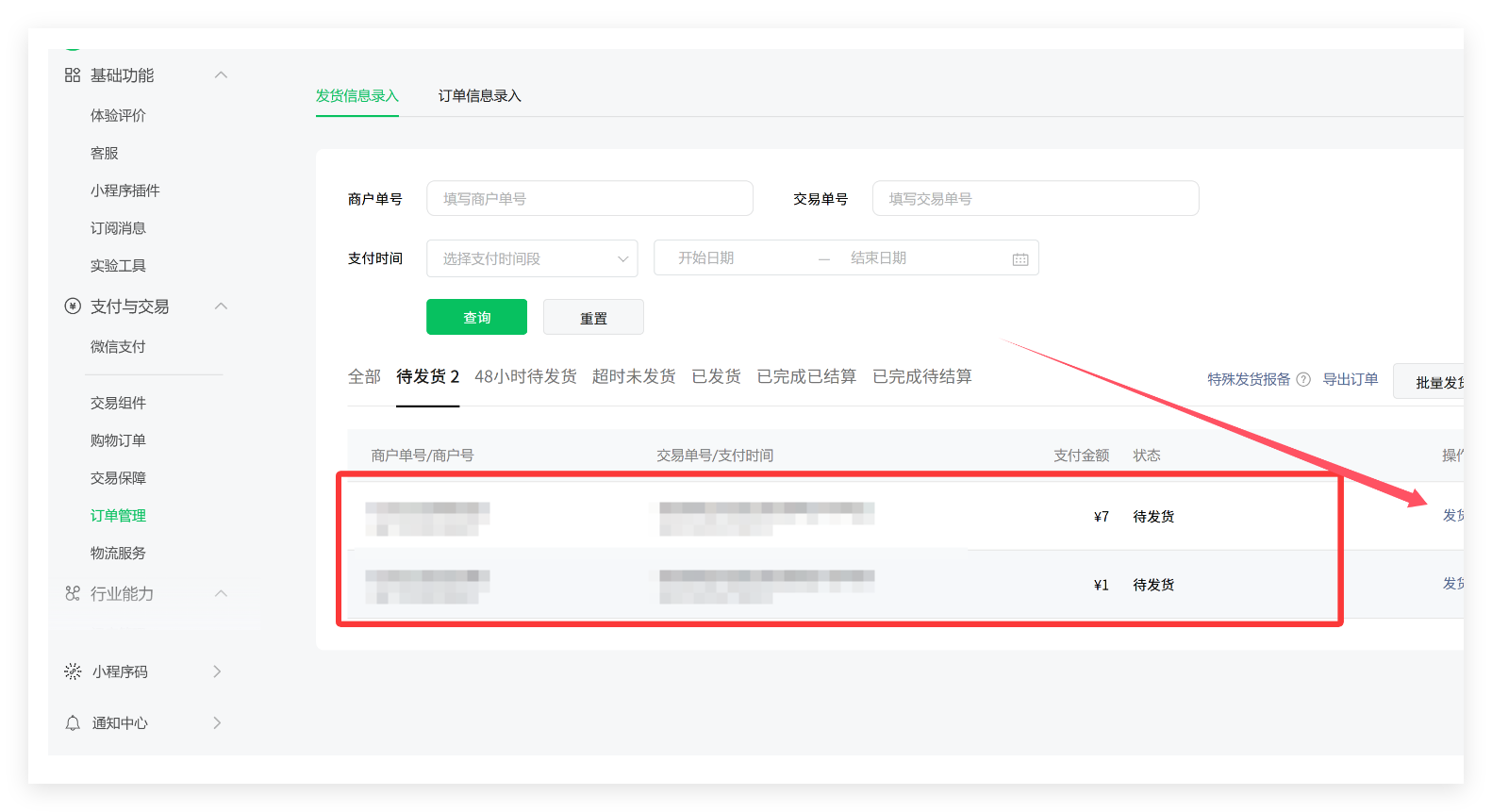Select the 48小时待发货 filter tab
Image resolution: width=1492 pixels, height=812 pixels.
click(525, 376)
